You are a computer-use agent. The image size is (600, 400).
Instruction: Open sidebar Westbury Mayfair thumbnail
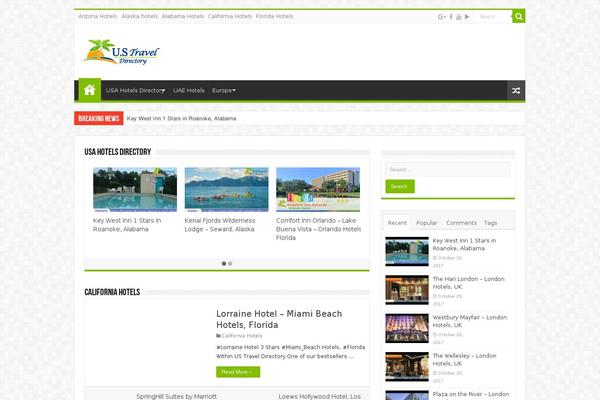407,328
